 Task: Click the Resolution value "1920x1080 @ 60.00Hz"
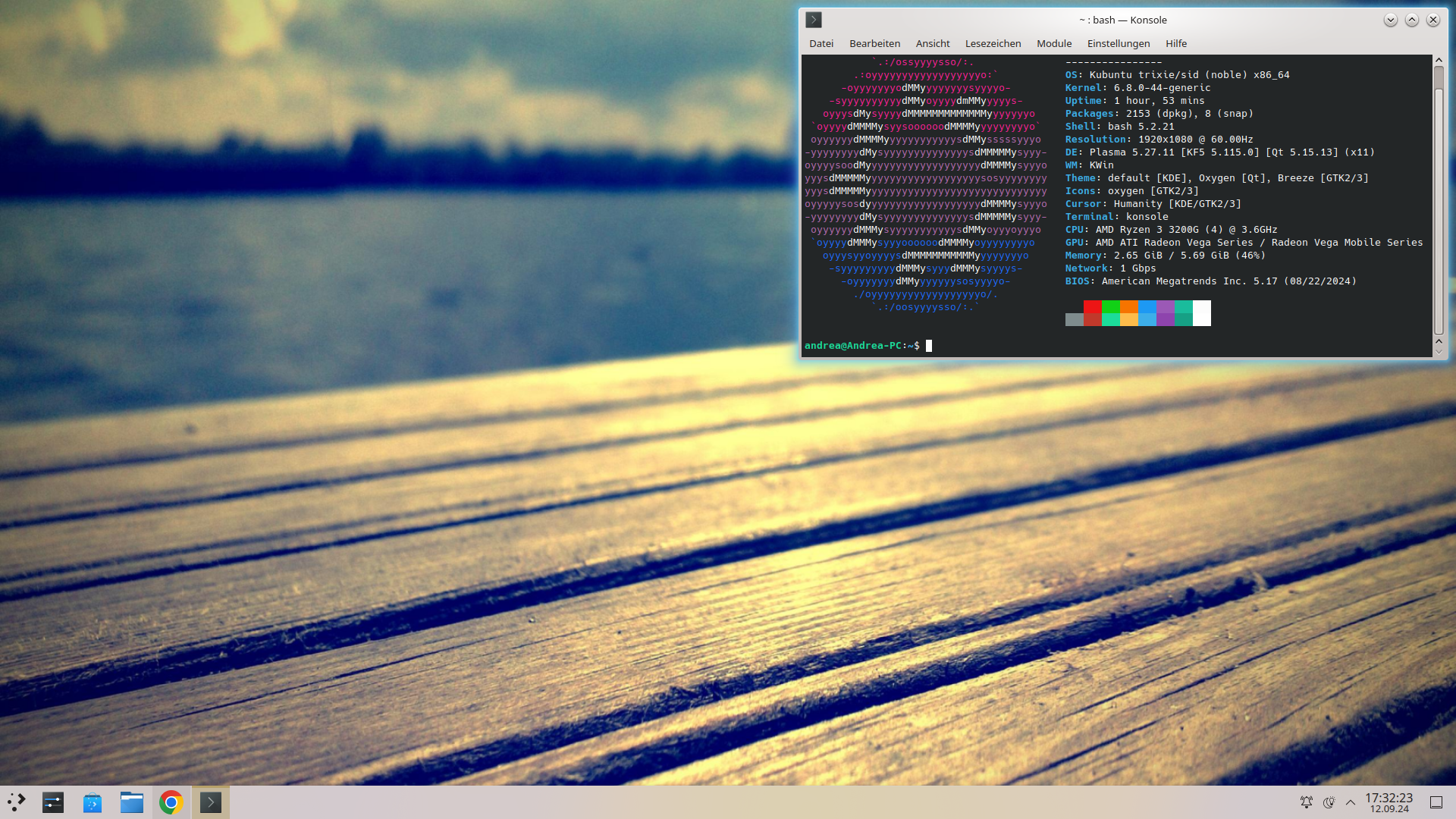pos(1196,140)
